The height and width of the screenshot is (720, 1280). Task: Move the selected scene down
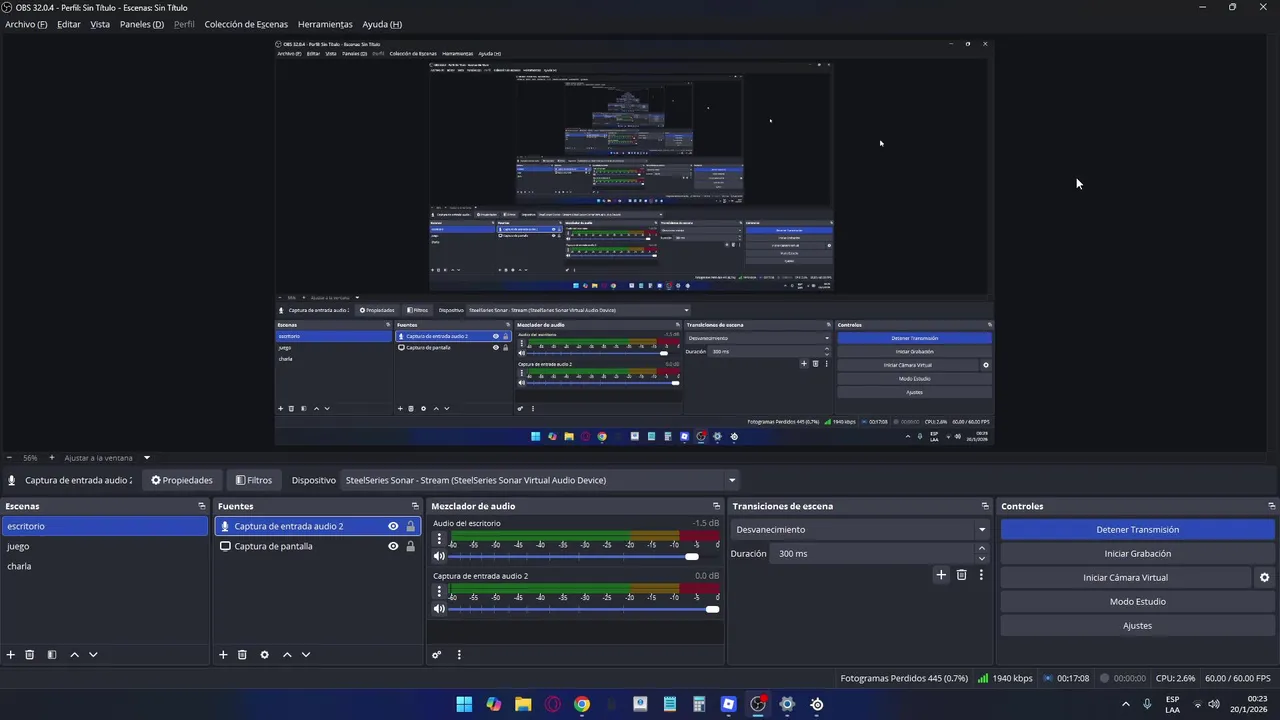93,655
